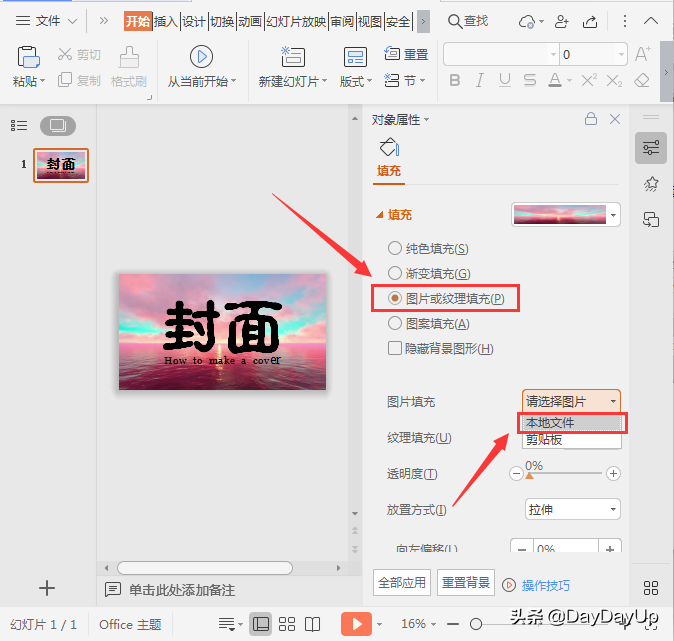Switch to the 幻灯片放映 tab
Image resolution: width=674 pixels, height=641 pixels.
pyautogui.click(x=296, y=21)
